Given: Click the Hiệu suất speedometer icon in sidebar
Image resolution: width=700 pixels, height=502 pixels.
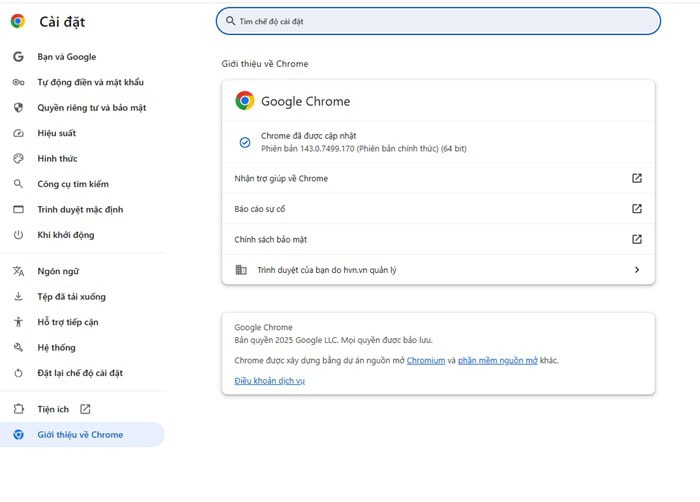Looking at the screenshot, I should tap(18, 133).
